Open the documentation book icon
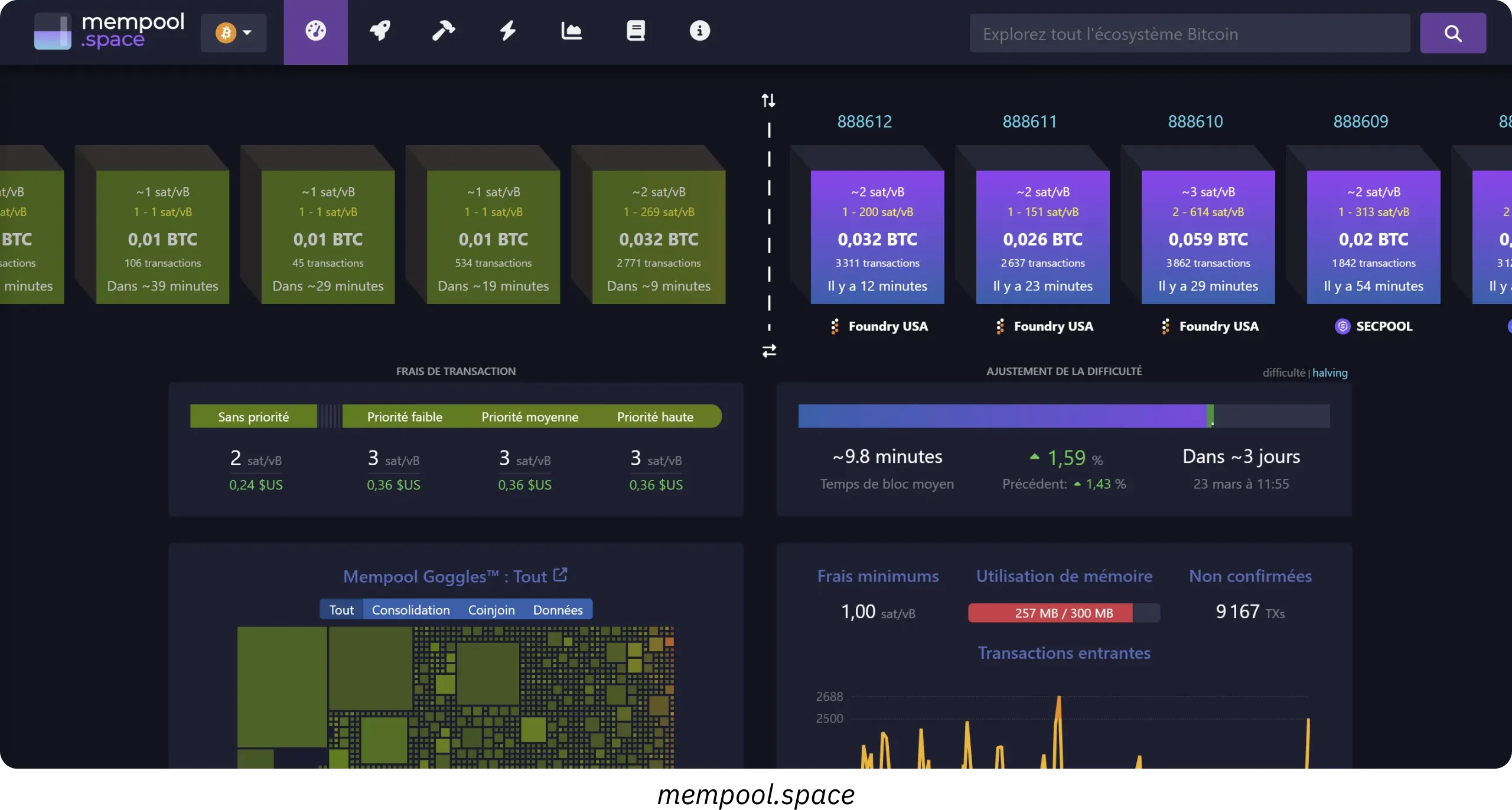The image size is (1512, 810). [x=636, y=31]
